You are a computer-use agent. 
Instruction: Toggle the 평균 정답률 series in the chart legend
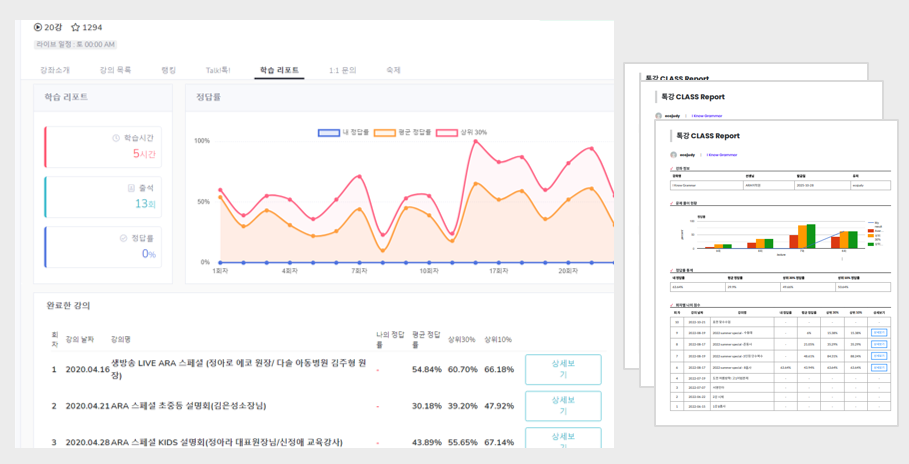click(402, 132)
